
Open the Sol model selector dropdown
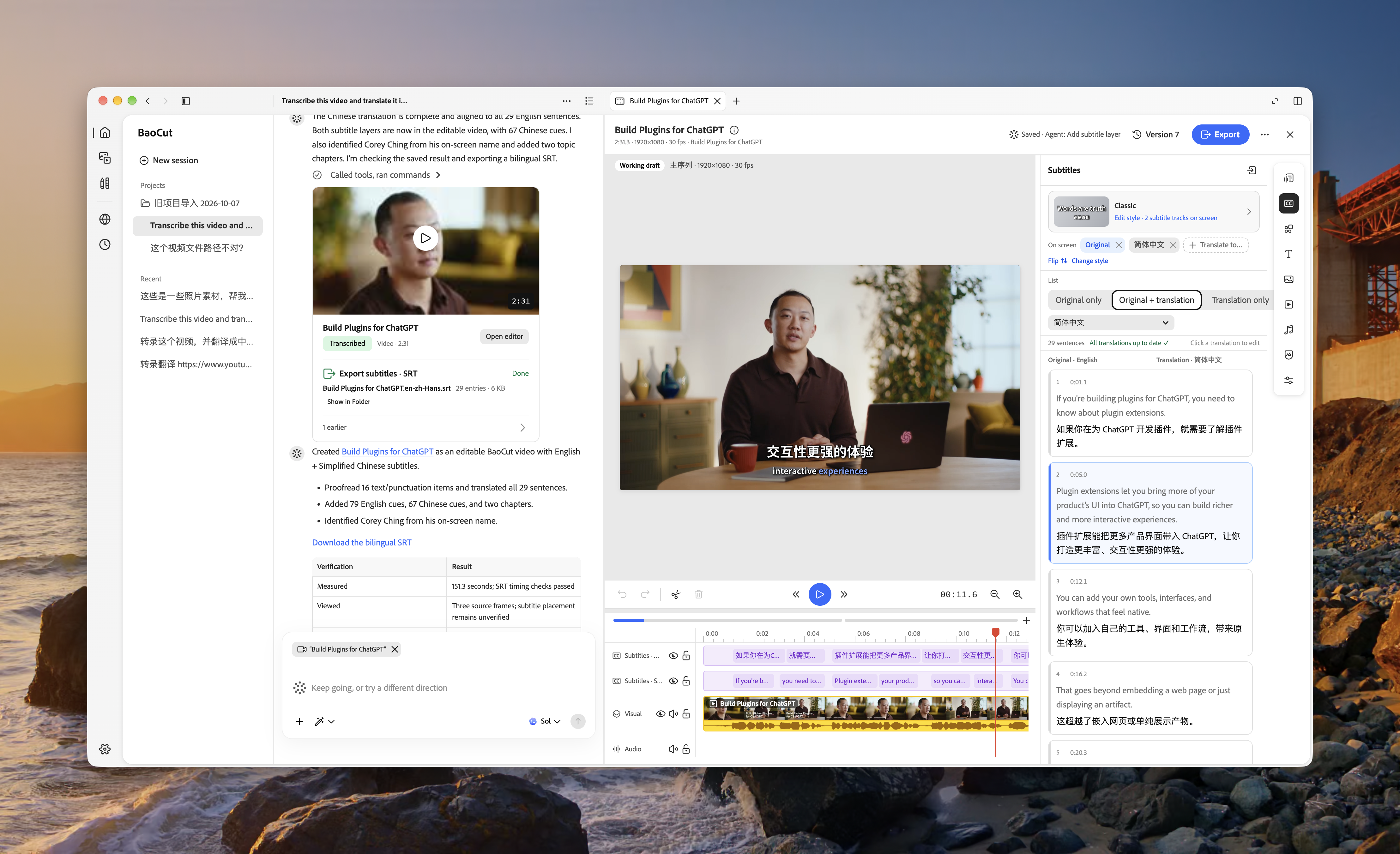pos(544,721)
